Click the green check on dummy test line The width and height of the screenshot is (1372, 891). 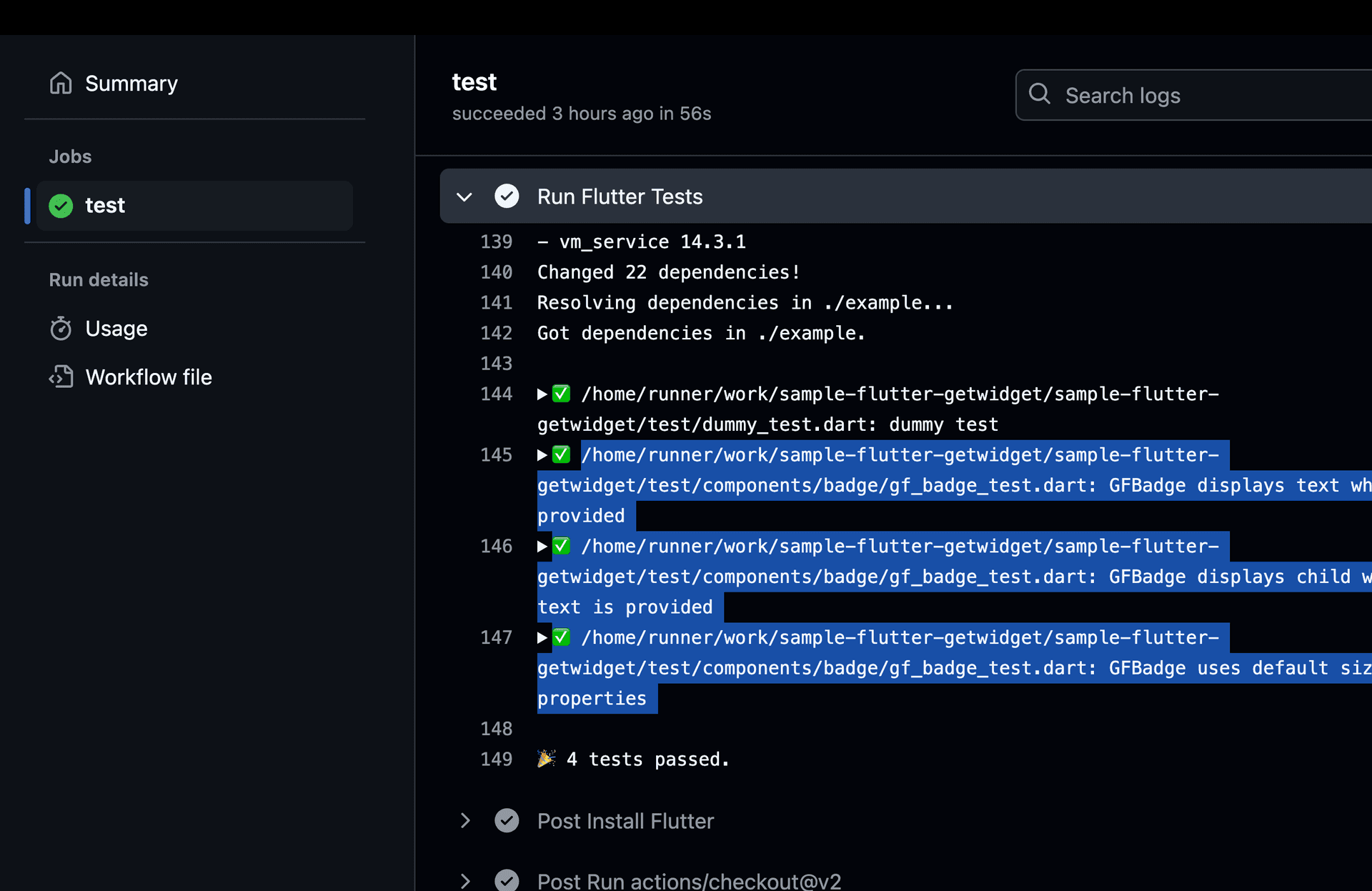coord(562,394)
